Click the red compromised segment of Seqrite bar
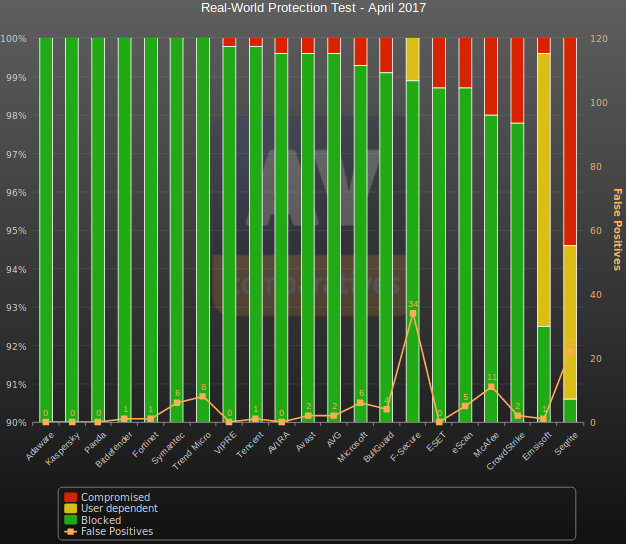The image size is (626, 544). [x=570, y=142]
